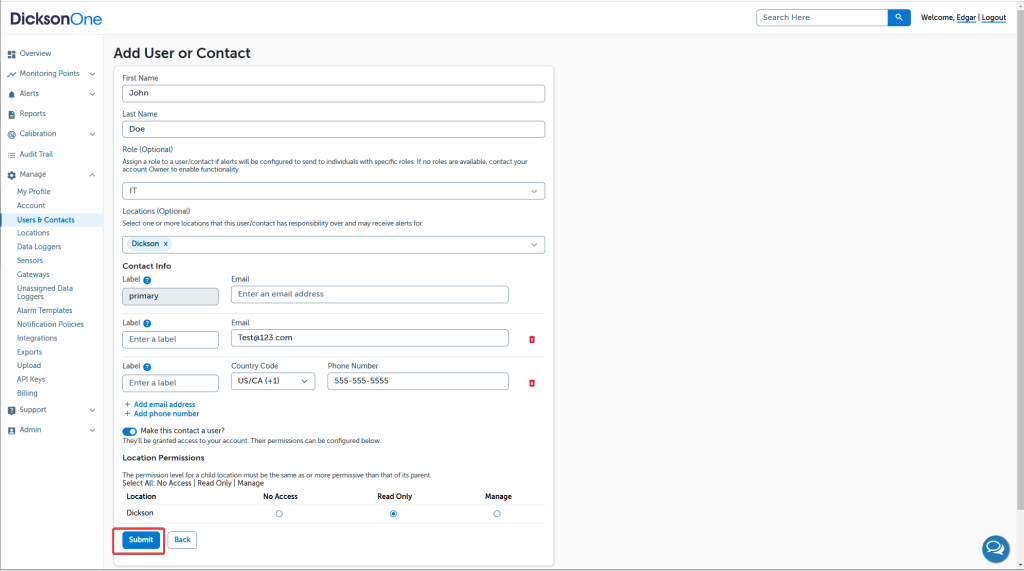Click the Edgar profile link
Screen dimensions: 1024x571
966,18
